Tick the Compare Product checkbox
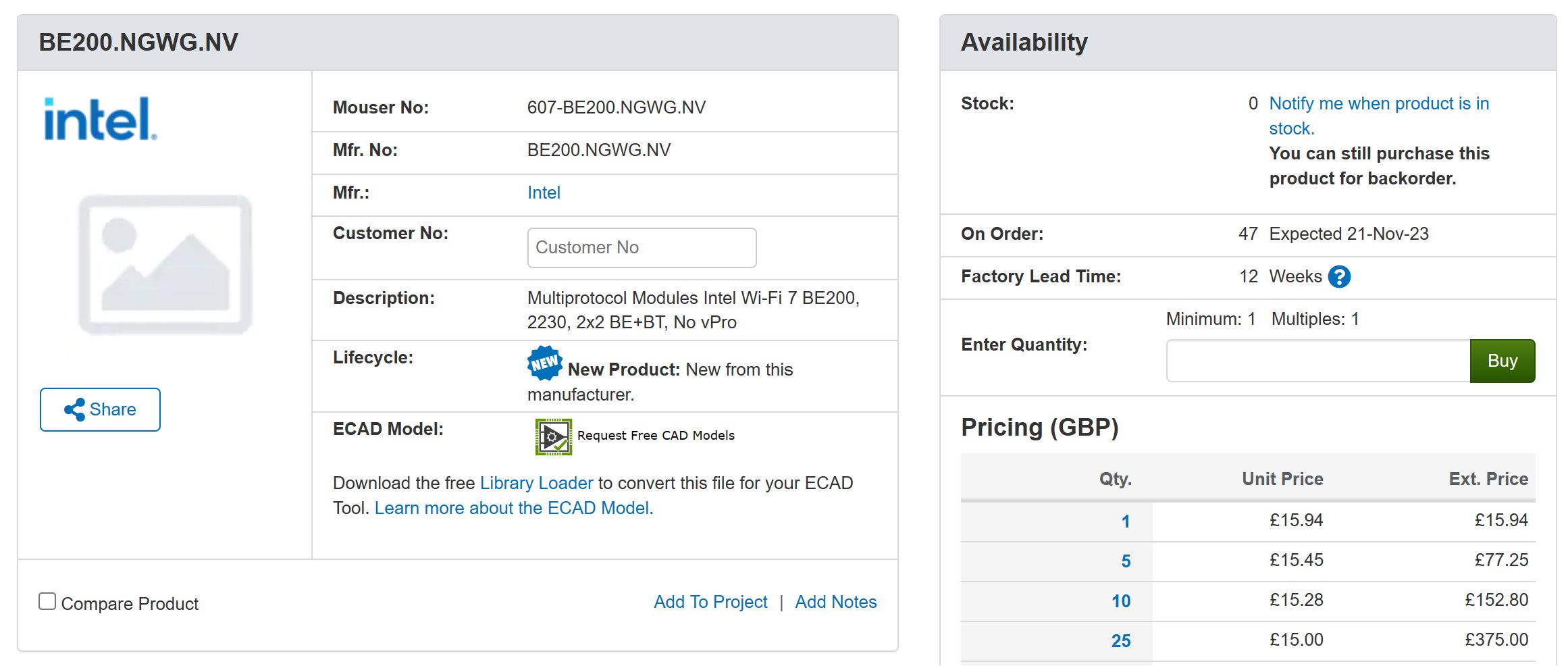 coord(47,601)
